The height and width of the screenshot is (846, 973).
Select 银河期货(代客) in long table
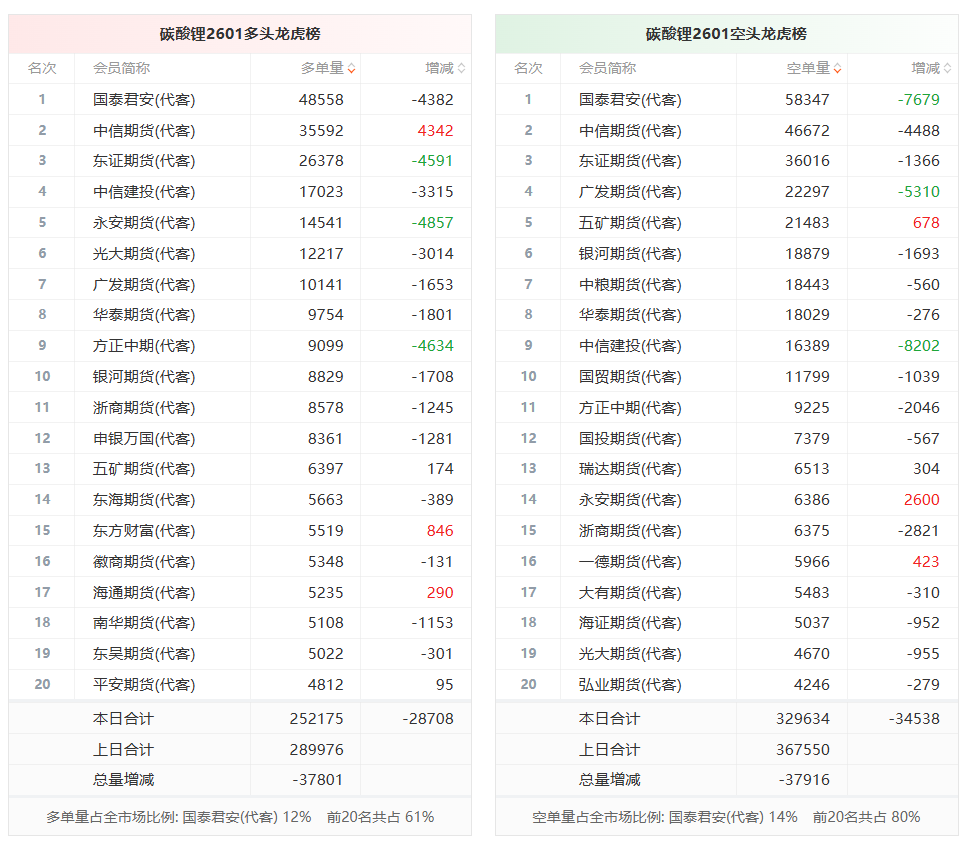click(144, 376)
